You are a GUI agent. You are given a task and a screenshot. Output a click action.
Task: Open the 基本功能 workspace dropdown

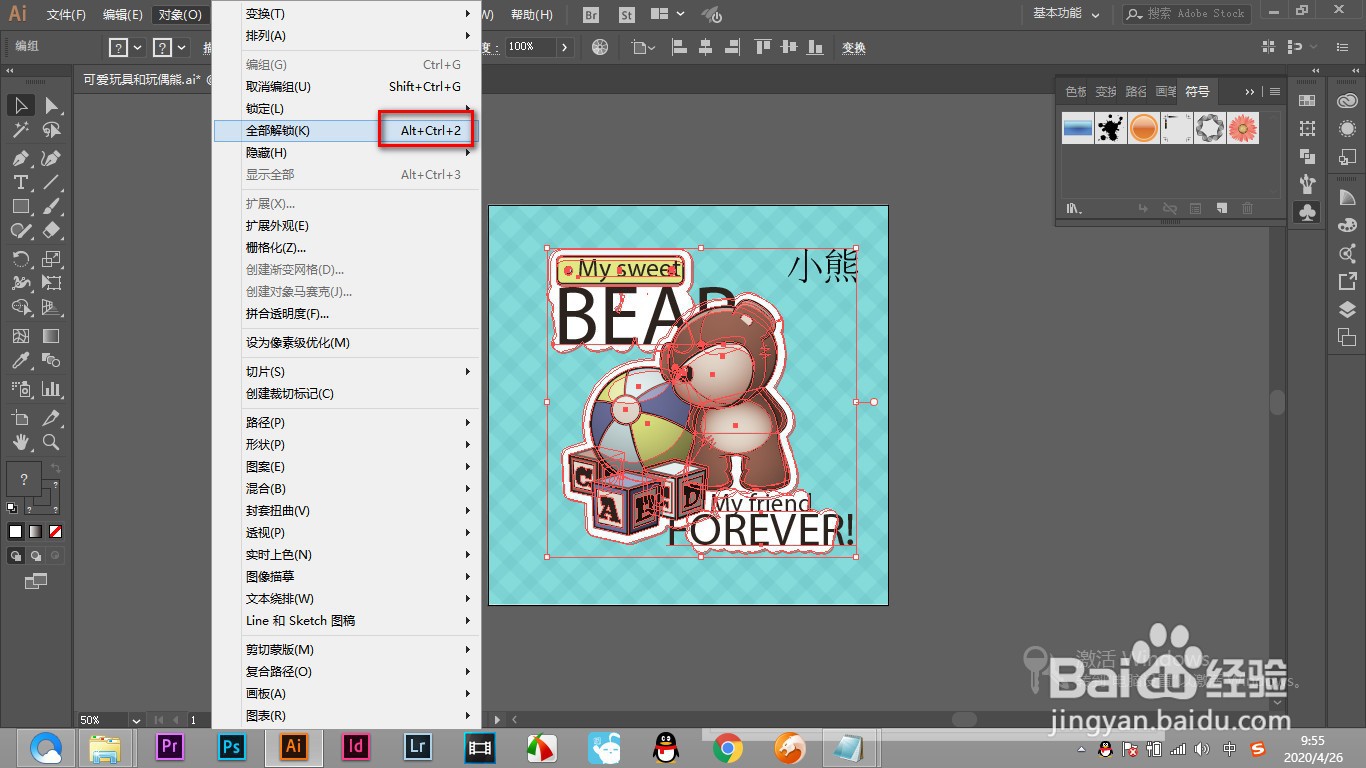tap(1066, 14)
